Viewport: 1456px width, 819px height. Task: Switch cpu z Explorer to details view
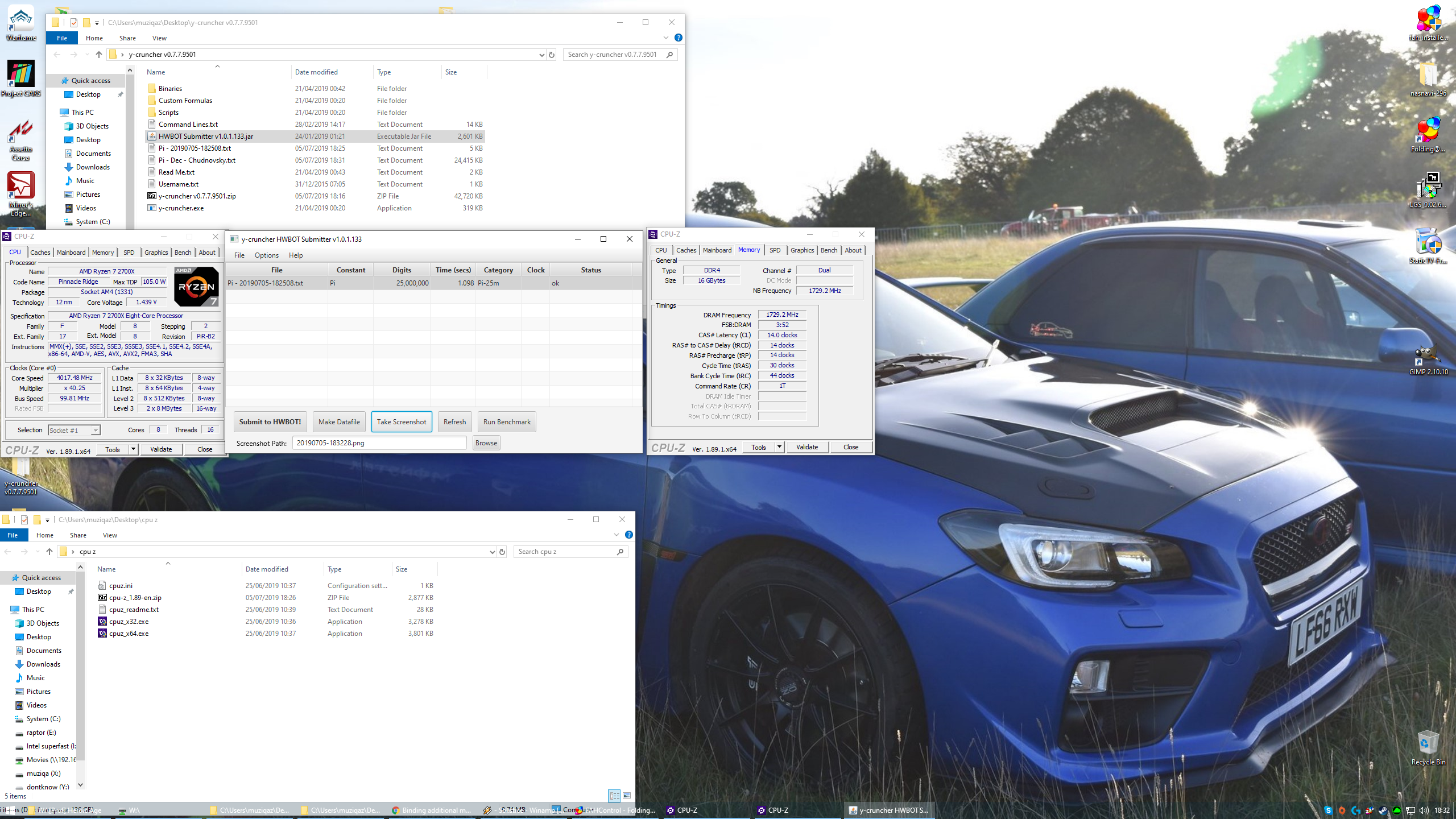[x=614, y=796]
